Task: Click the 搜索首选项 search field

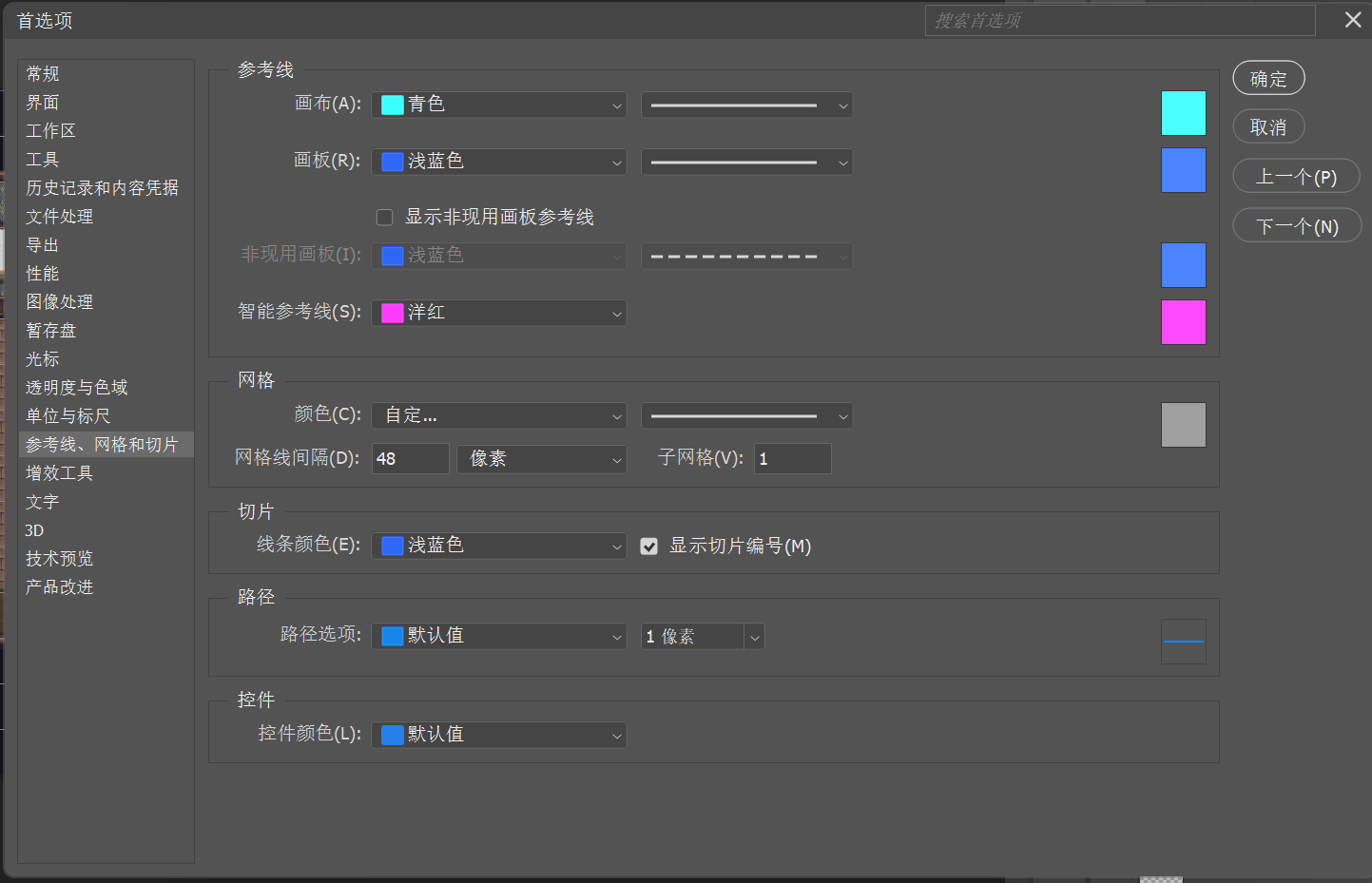Action: point(1120,21)
